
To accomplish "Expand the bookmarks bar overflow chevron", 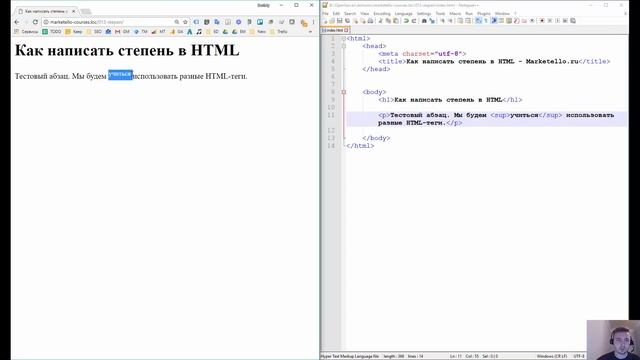I will point(311,31).
